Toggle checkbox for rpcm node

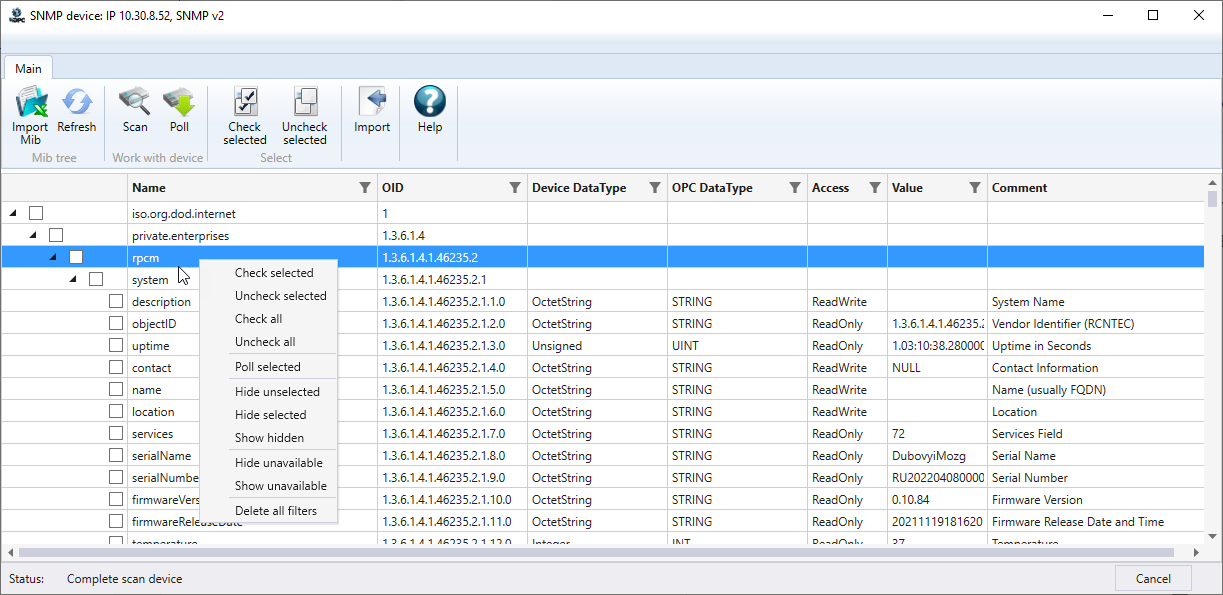point(76,257)
